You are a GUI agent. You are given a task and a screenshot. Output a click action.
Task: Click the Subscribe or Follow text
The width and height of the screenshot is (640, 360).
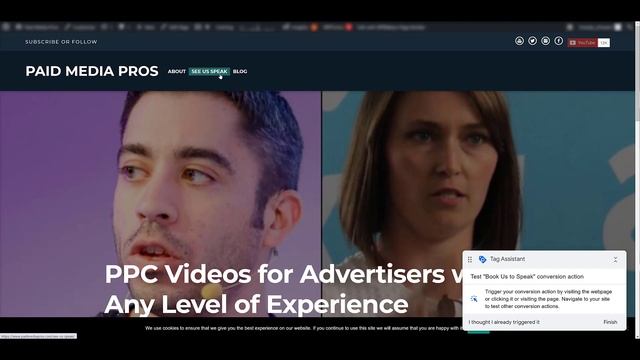pyautogui.click(x=61, y=42)
